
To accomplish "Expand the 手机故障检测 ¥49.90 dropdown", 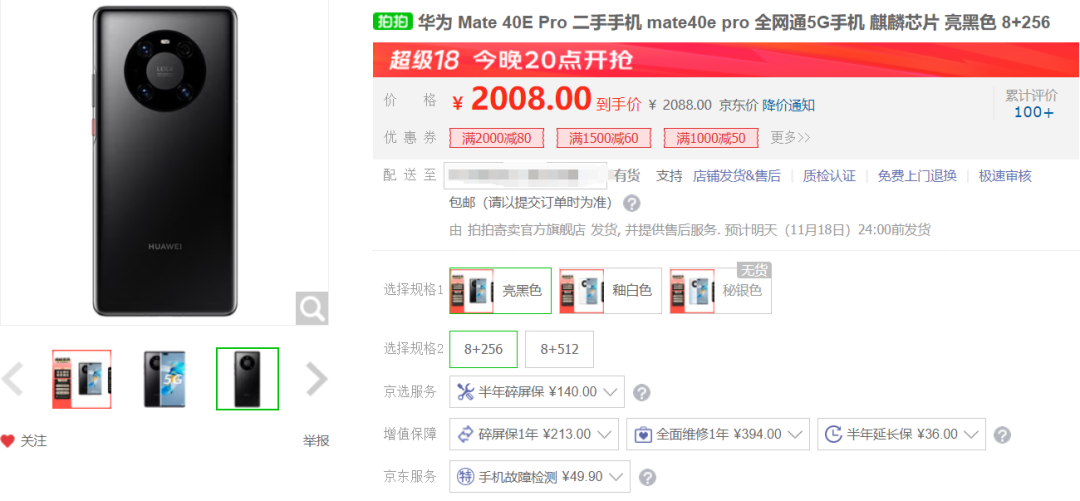I will [x=540, y=476].
